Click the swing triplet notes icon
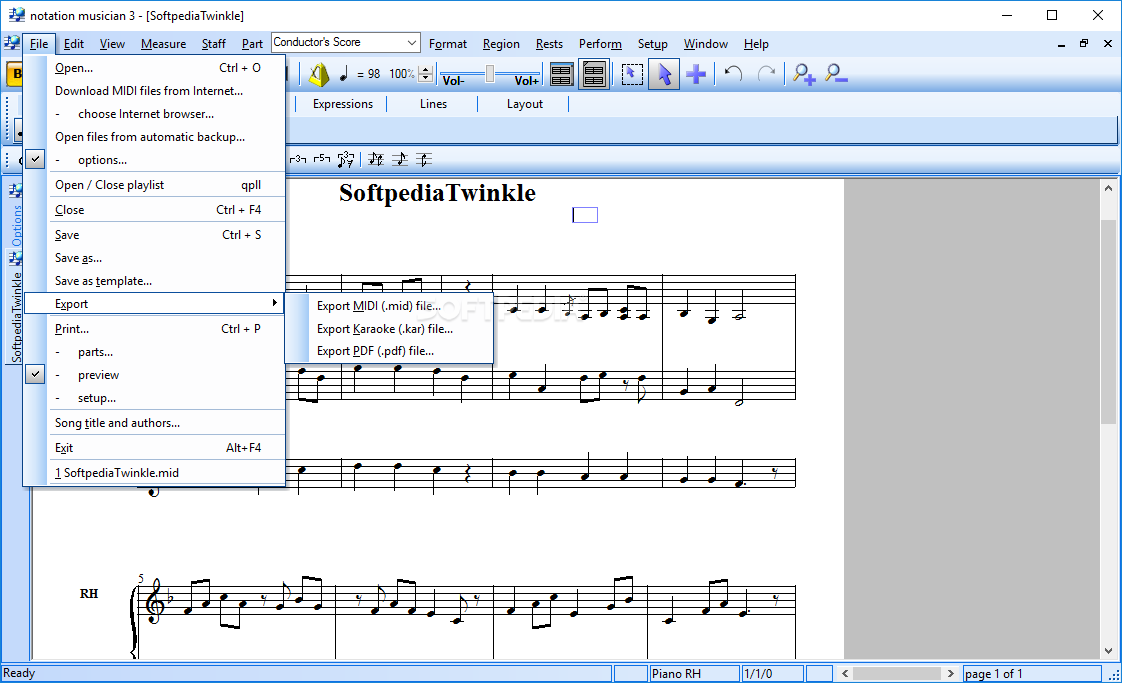 pyautogui.click(x=346, y=159)
